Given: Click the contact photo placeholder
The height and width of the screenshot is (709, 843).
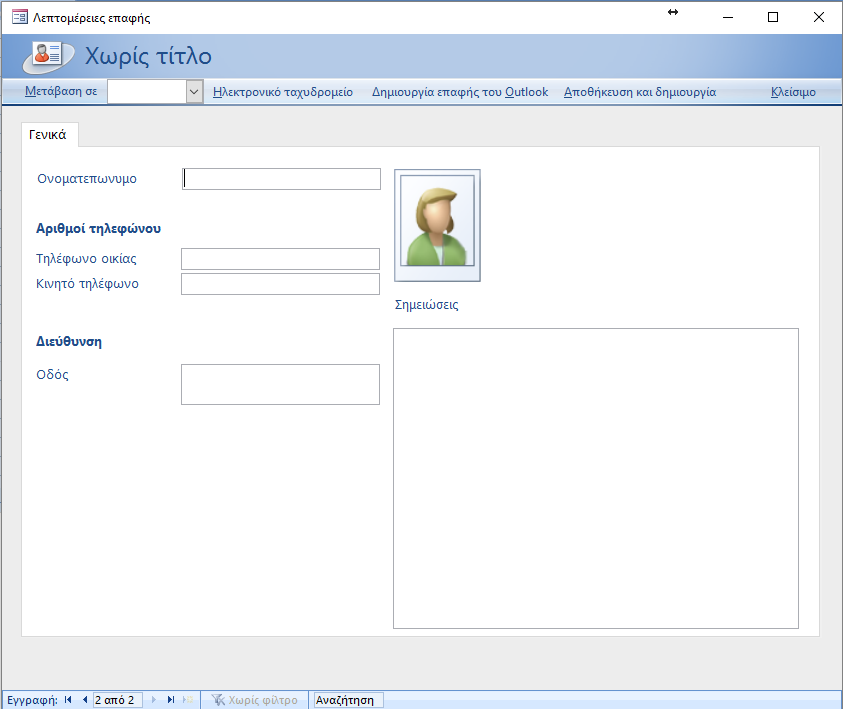Looking at the screenshot, I should pyautogui.click(x=437, y=225).
